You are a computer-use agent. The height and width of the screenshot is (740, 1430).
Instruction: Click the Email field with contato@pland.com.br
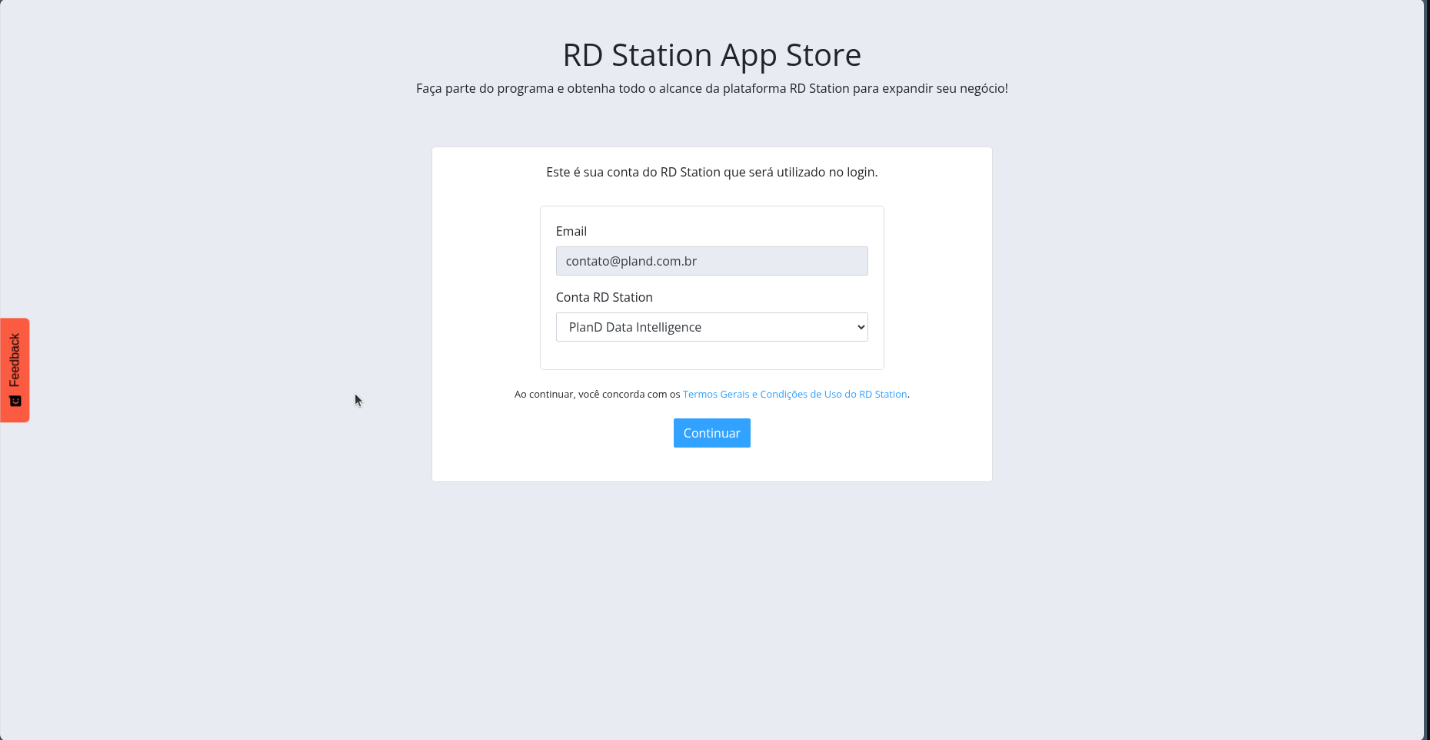pos(711,261)
